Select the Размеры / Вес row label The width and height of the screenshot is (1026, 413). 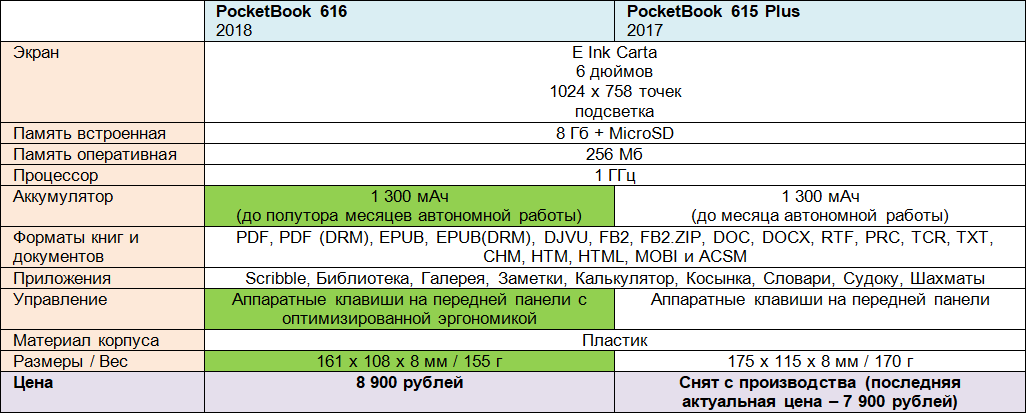point(103,361)
